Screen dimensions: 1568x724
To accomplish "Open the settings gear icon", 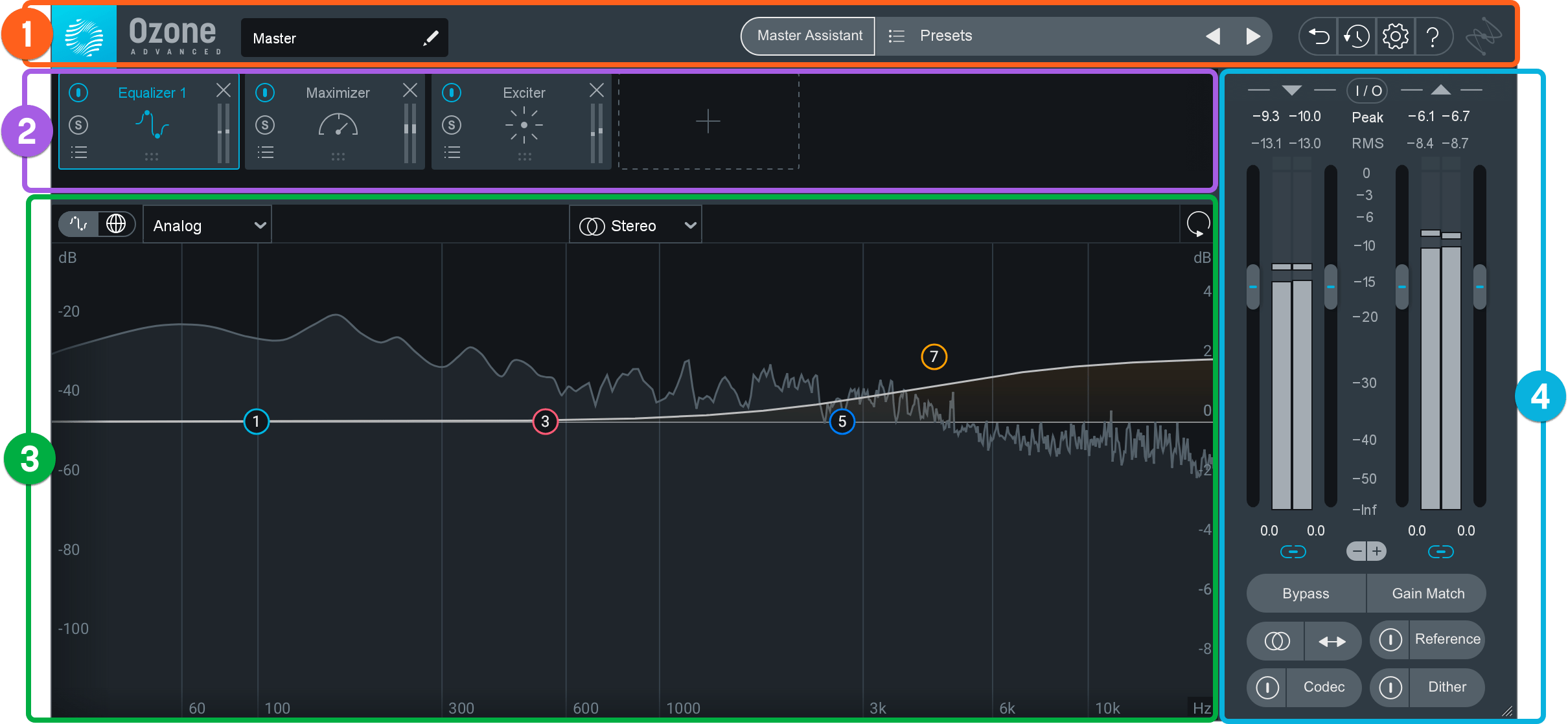I will coord(1395,36).
